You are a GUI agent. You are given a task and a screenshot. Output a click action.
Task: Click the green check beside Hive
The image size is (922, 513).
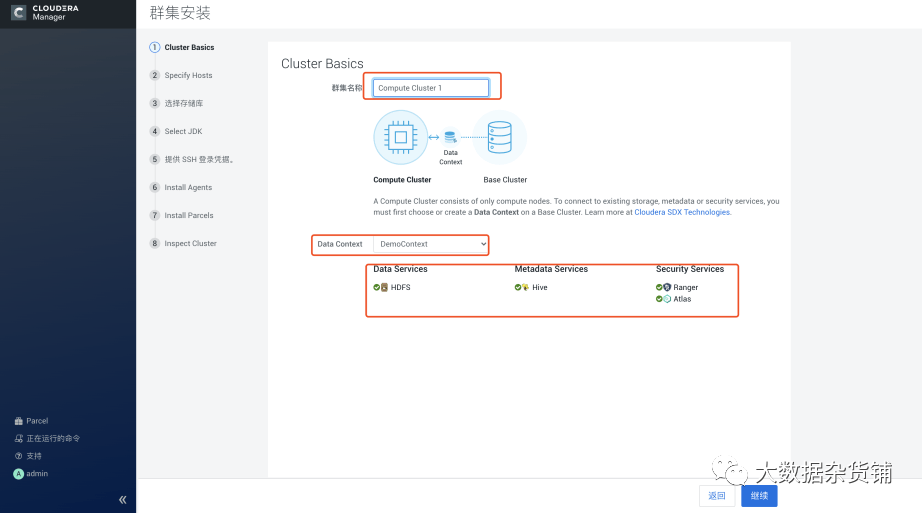coord(517,287)
